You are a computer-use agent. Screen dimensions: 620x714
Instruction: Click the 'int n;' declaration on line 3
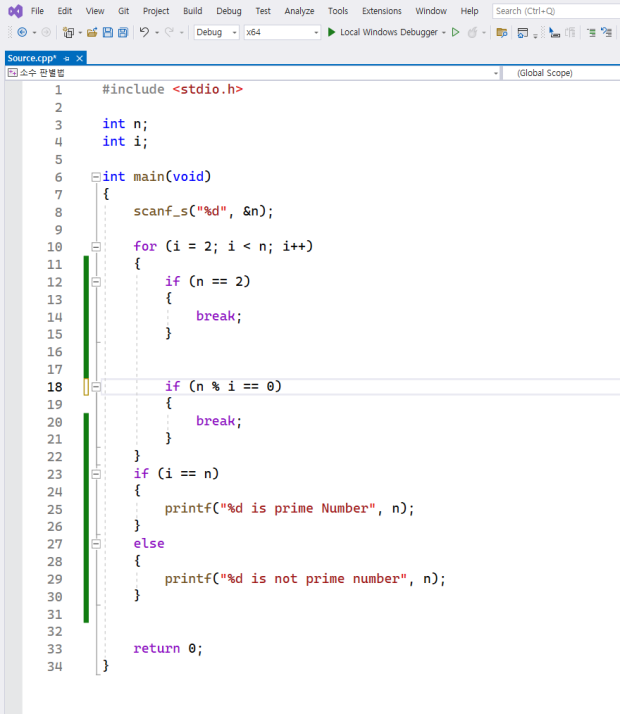pos(125,124)
